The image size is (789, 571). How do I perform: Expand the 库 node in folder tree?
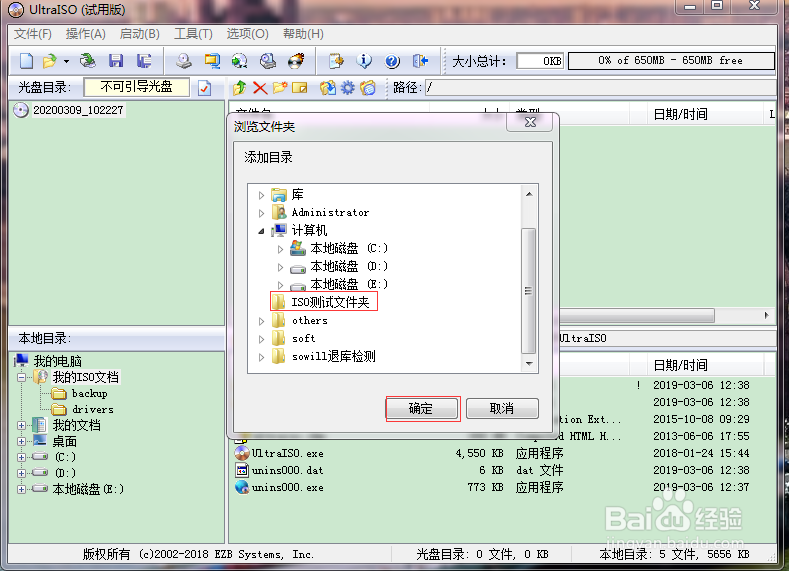tap(261, 195)
